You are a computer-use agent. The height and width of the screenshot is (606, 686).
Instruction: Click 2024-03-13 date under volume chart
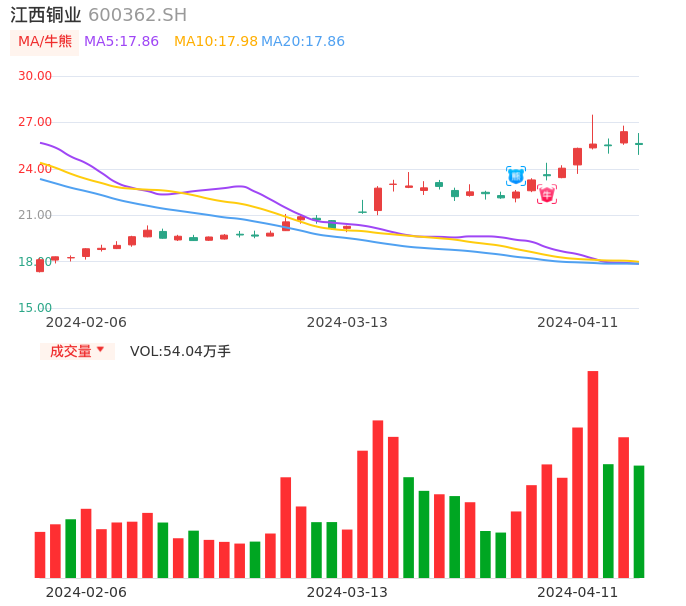pos(347,592)
